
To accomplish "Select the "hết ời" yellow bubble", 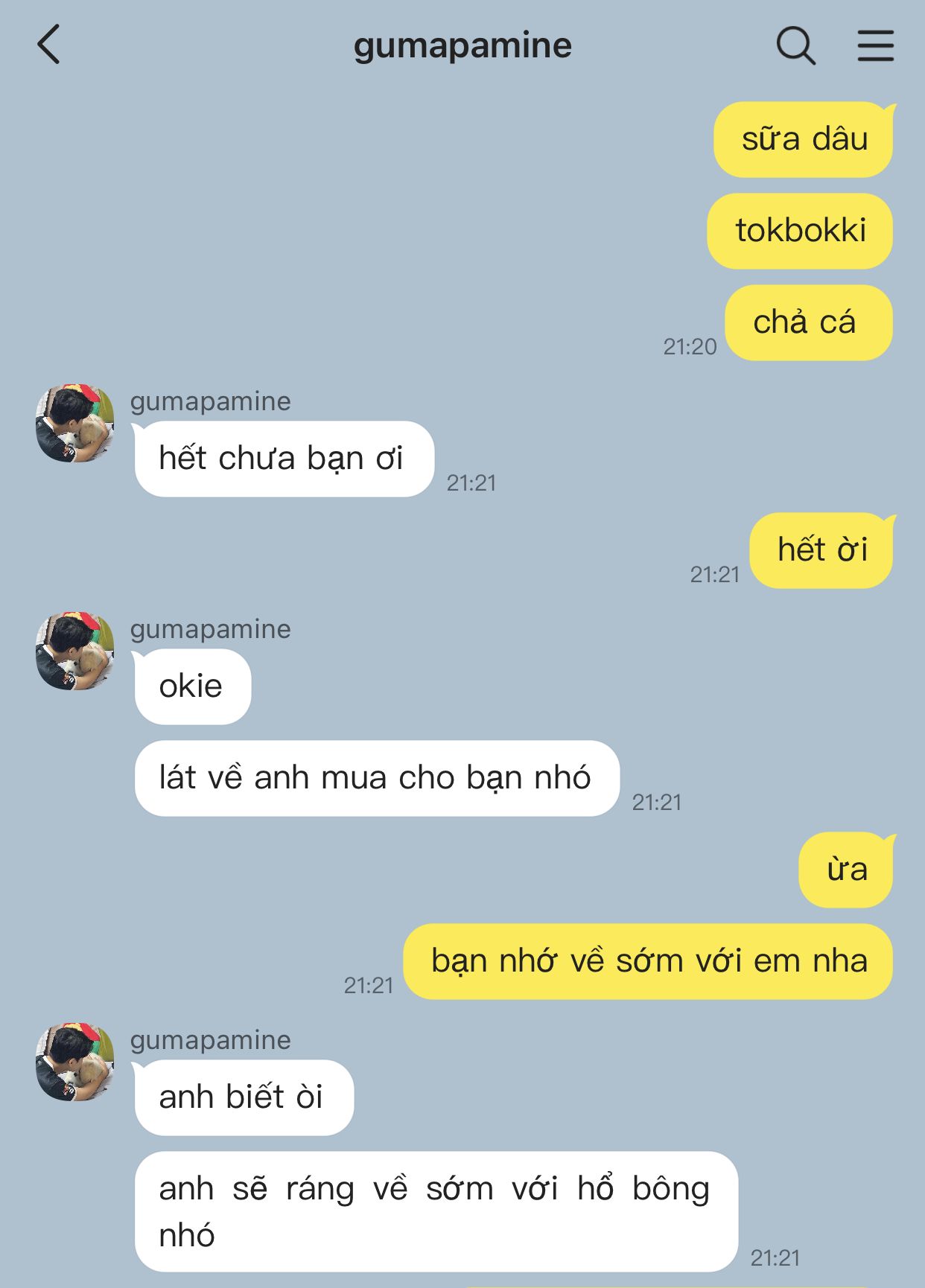I will [x=822, y=550].
